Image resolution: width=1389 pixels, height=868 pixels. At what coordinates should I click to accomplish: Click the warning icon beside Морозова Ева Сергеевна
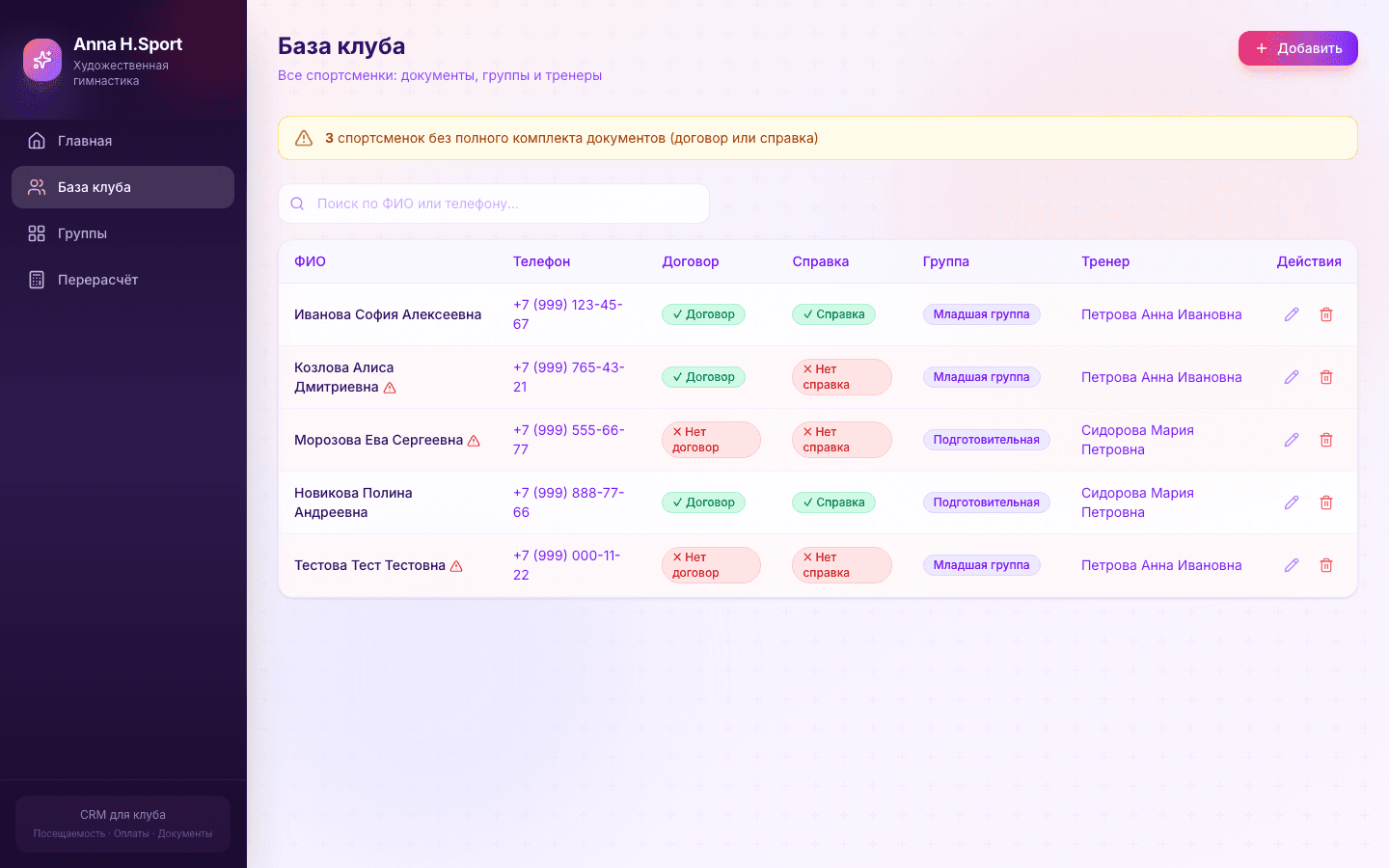pos(474,441)
